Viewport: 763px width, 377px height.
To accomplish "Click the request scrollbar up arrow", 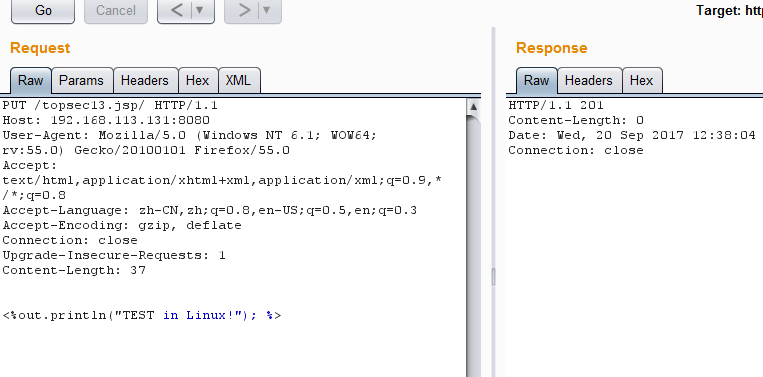I will (473, 106).
